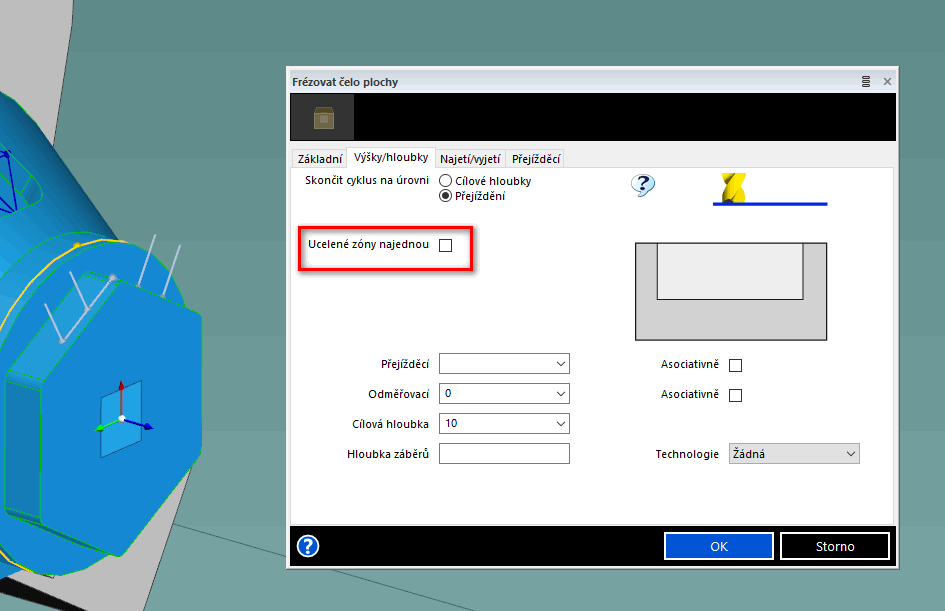This screenshot has height=611, width=945.
Task: Click the blue help icon at bottom-left
Action: (x=308, y=546)
